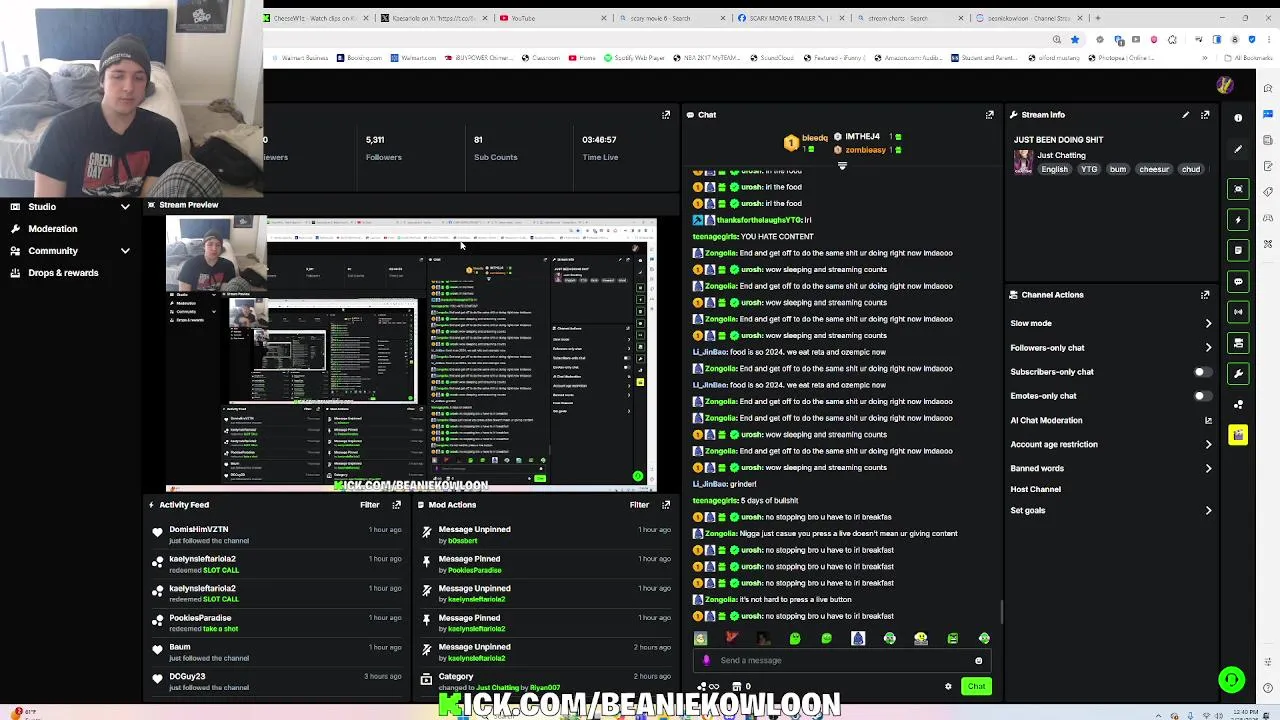
Task: Click the yellow clapperboard clip icon
Action: pyautogui.click(x=1238, y=435)
